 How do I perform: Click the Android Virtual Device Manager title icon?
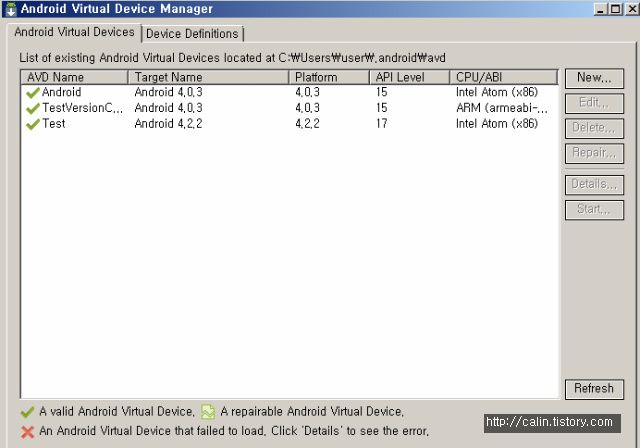11,9
